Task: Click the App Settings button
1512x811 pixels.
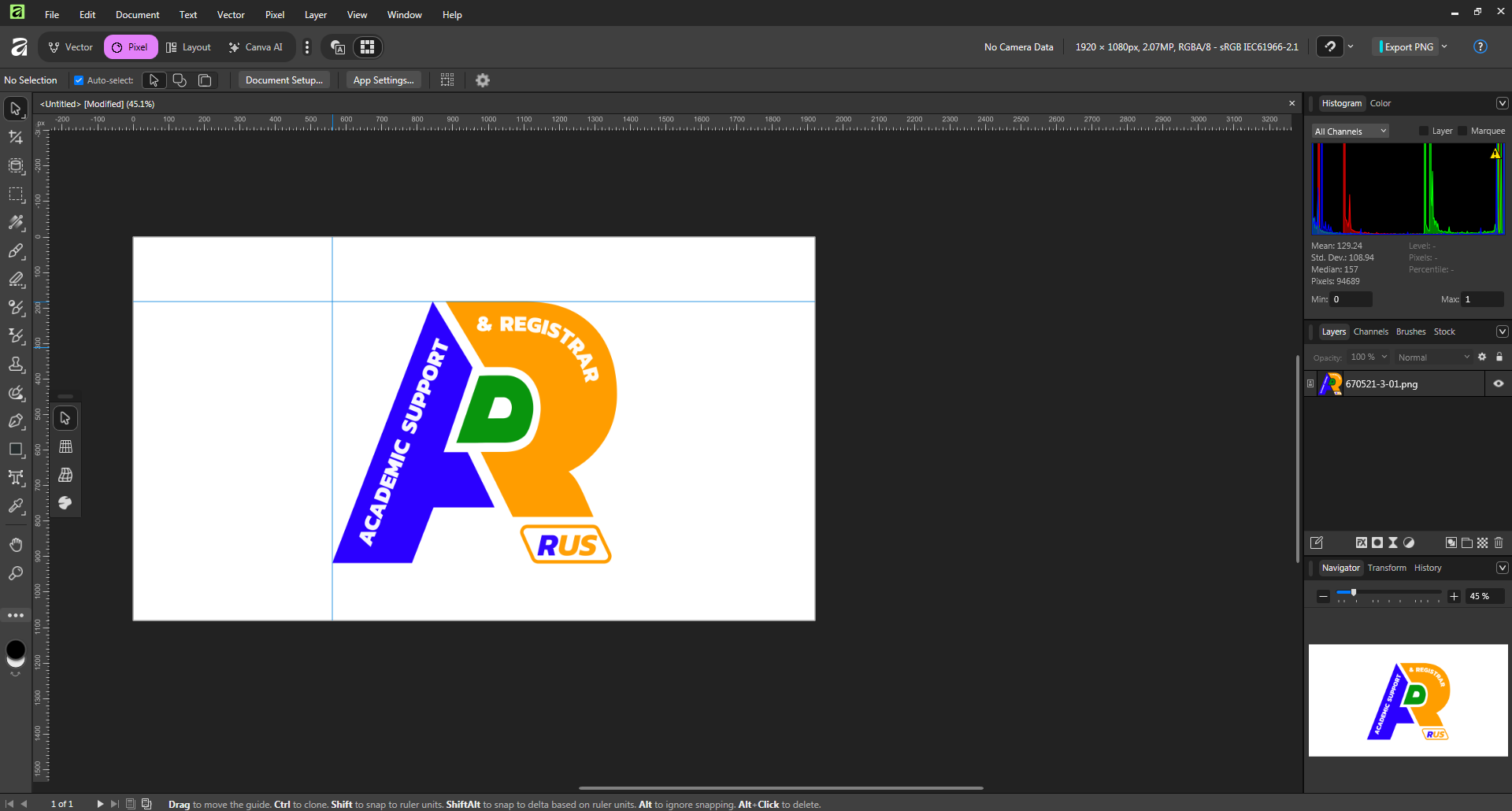Action: click(384, 80)
